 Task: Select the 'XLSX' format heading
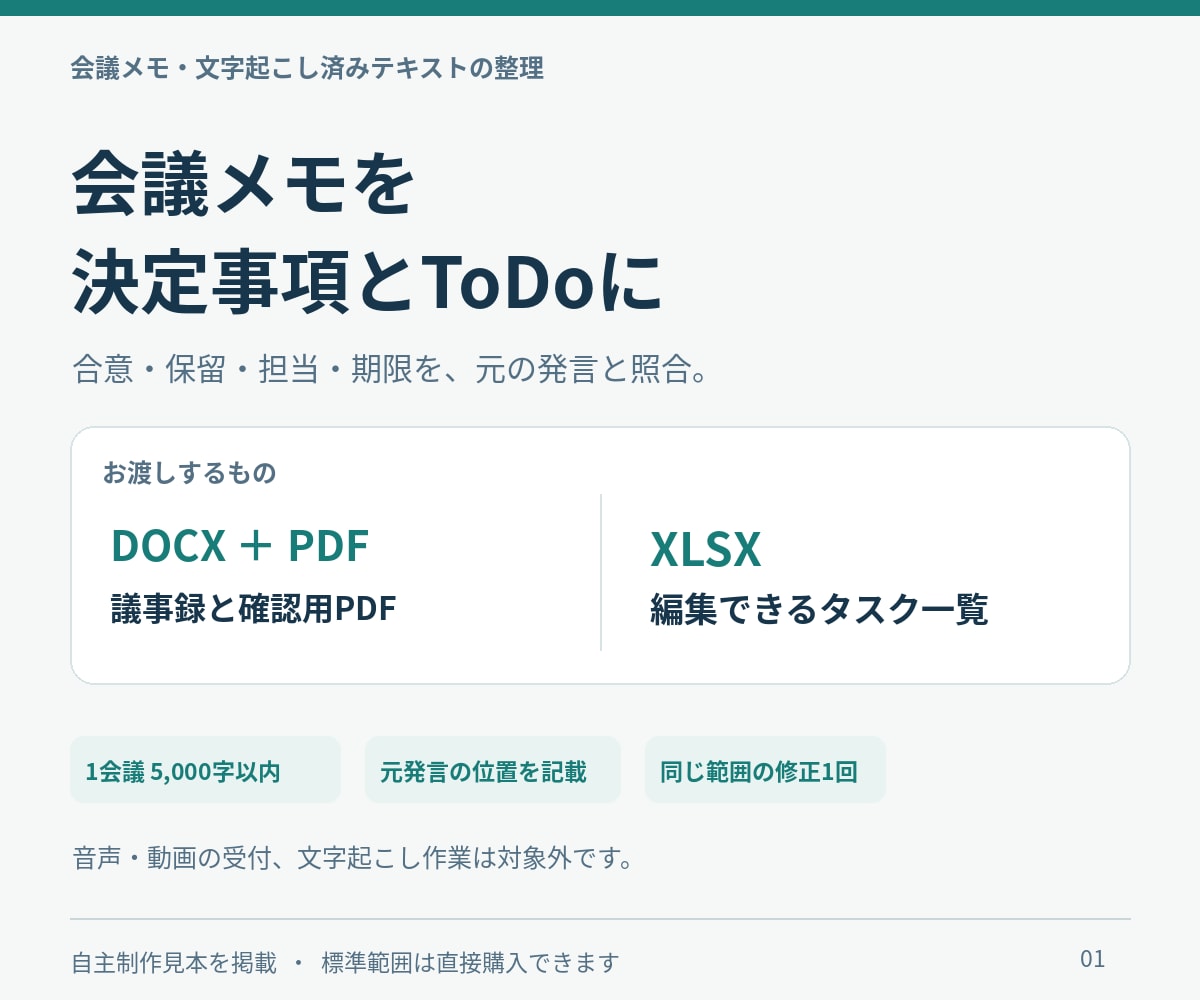[x=706, y=549]
